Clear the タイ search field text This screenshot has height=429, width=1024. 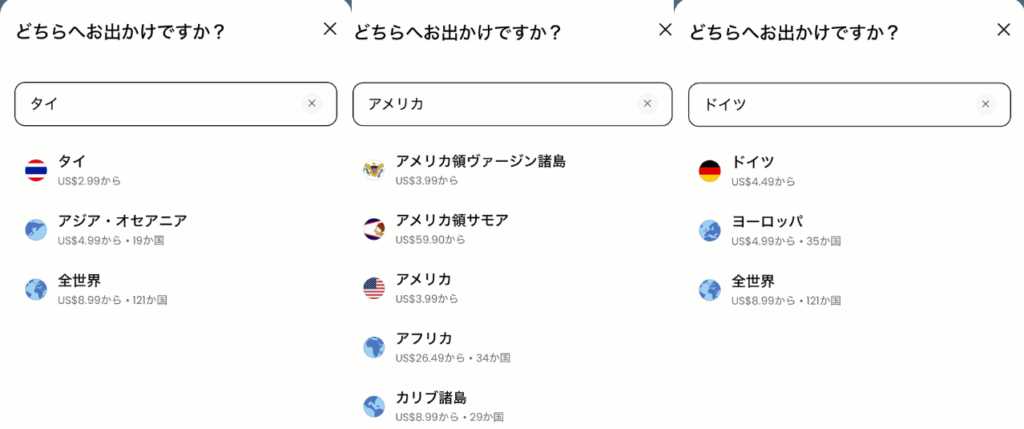tap(311, 103)
